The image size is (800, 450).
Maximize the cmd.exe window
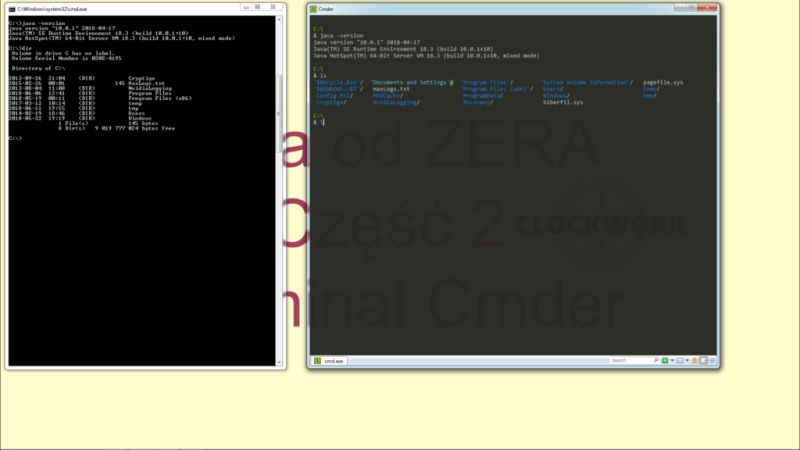pyautogui.click(x=258, y=7)
